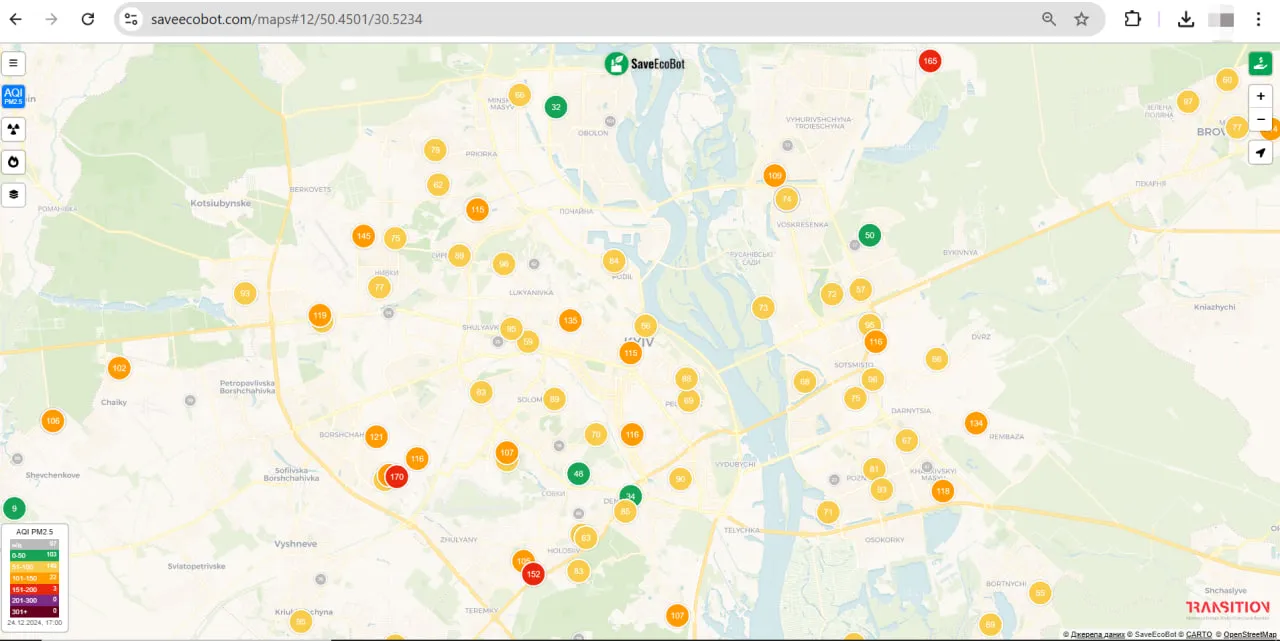The height and width of the screenshot is (641, 1280).
Task: Zoom in on the map
Action: [1260, 96]
